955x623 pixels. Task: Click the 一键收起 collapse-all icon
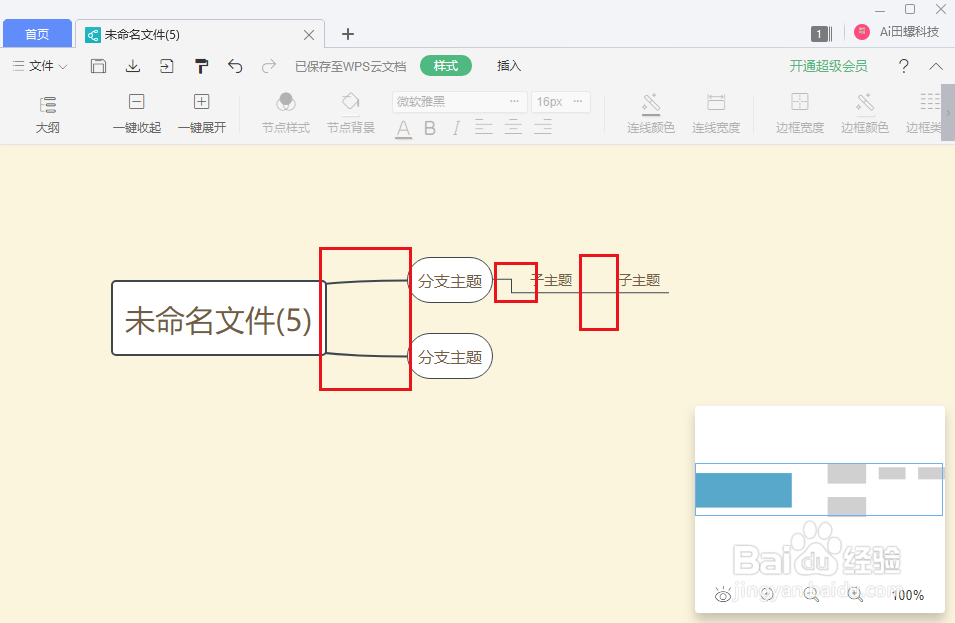(x=136, y=112)
